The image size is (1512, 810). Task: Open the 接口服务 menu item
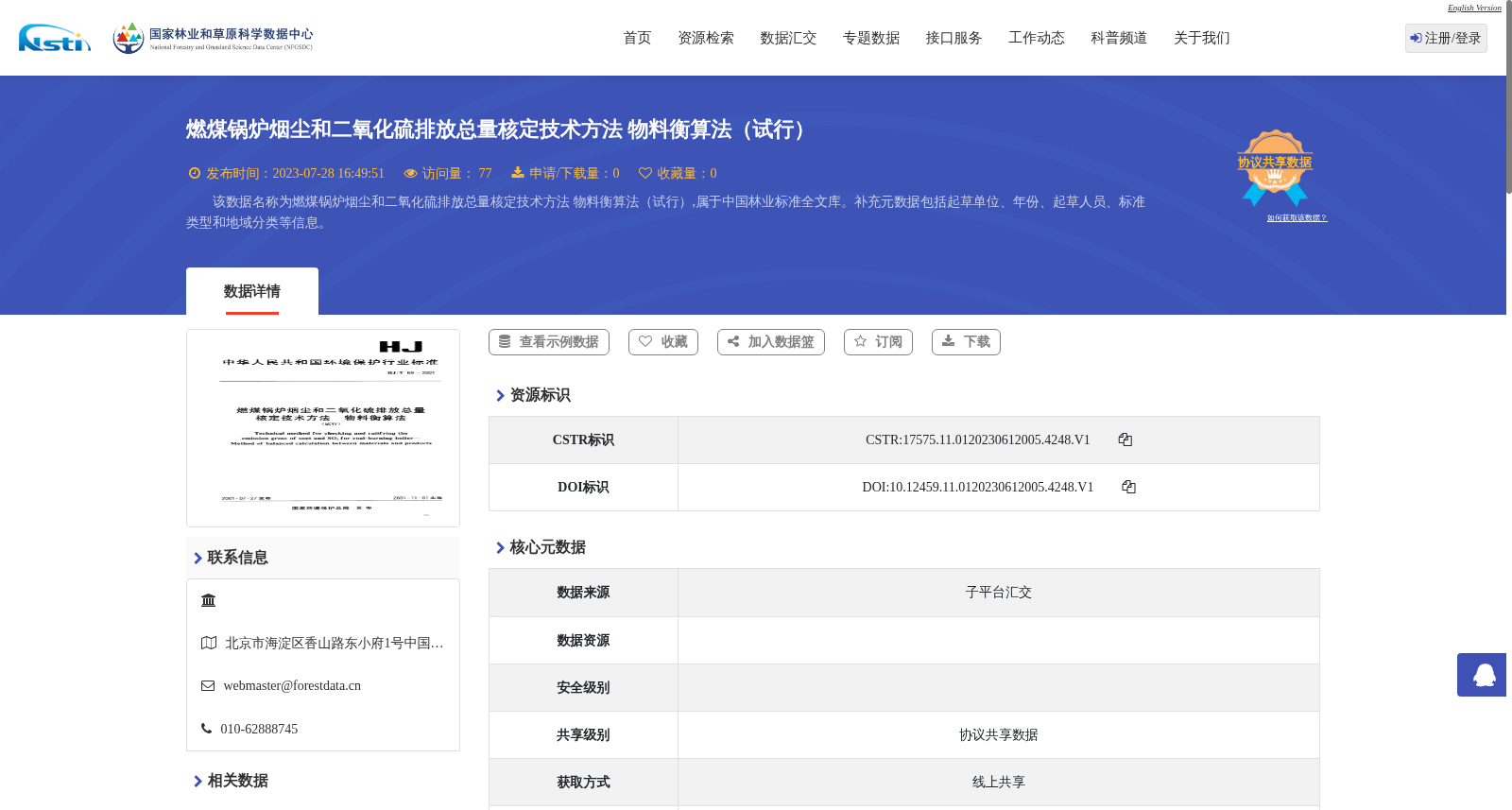954,38
